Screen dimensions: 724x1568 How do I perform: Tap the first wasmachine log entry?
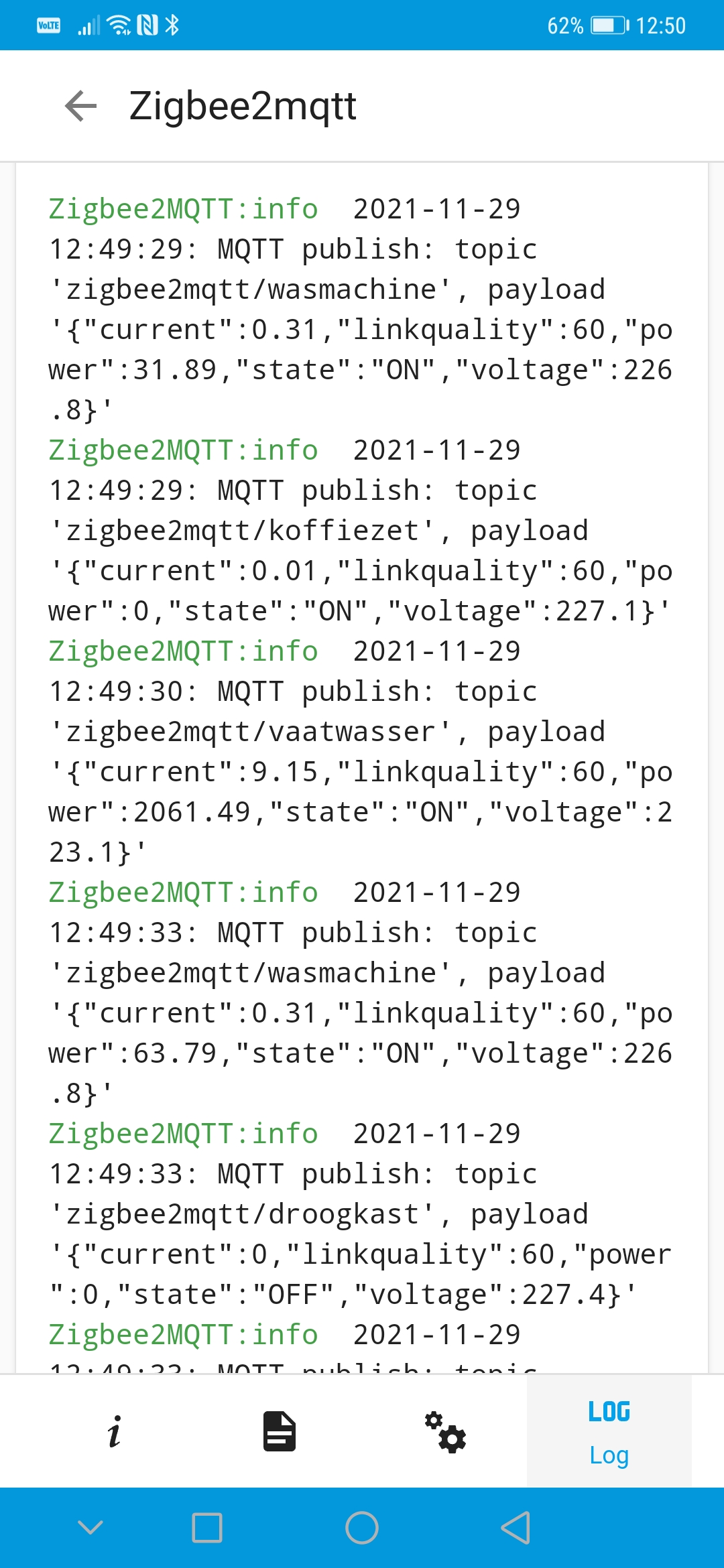361,310
